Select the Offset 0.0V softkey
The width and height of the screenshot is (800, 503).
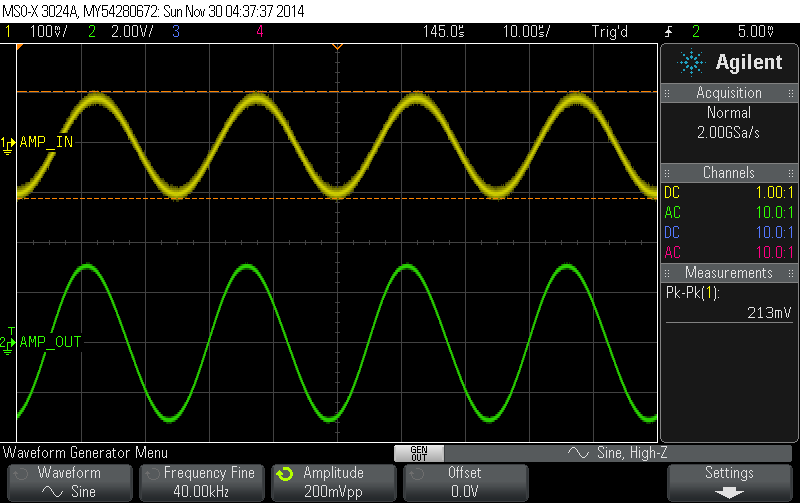point(466,483)
